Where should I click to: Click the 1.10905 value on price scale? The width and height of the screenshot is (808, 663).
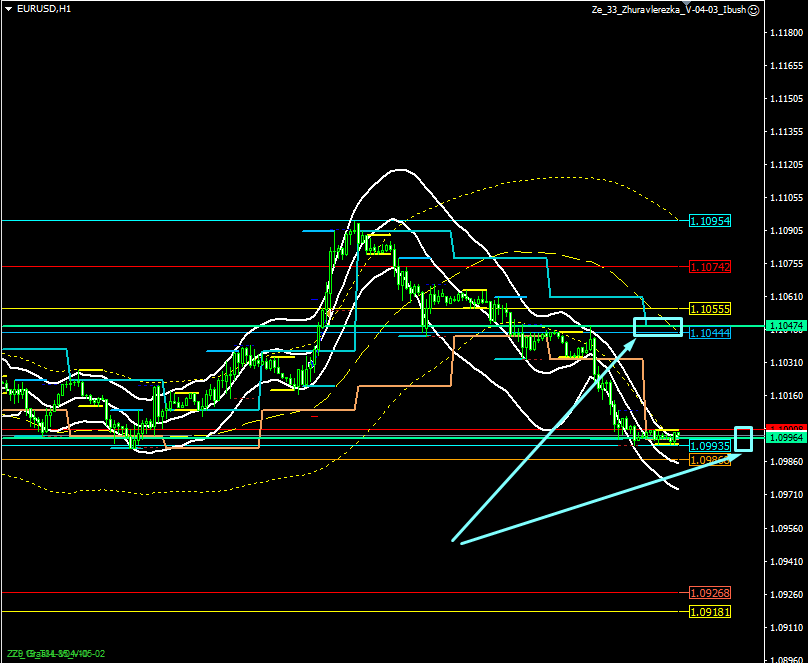tap(787, 231)
